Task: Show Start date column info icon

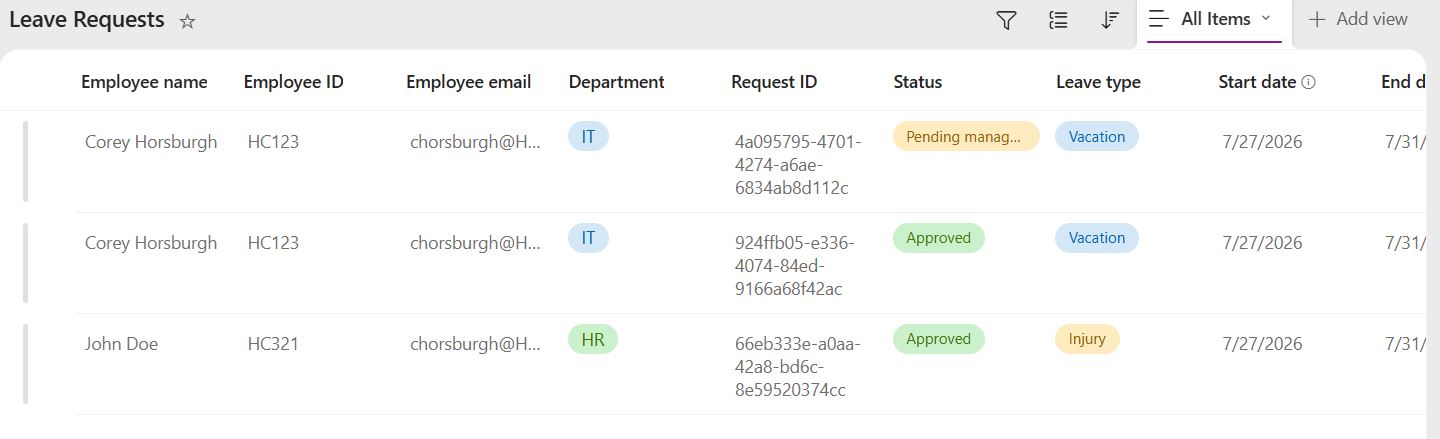Action: click(x=1308, y=83)
